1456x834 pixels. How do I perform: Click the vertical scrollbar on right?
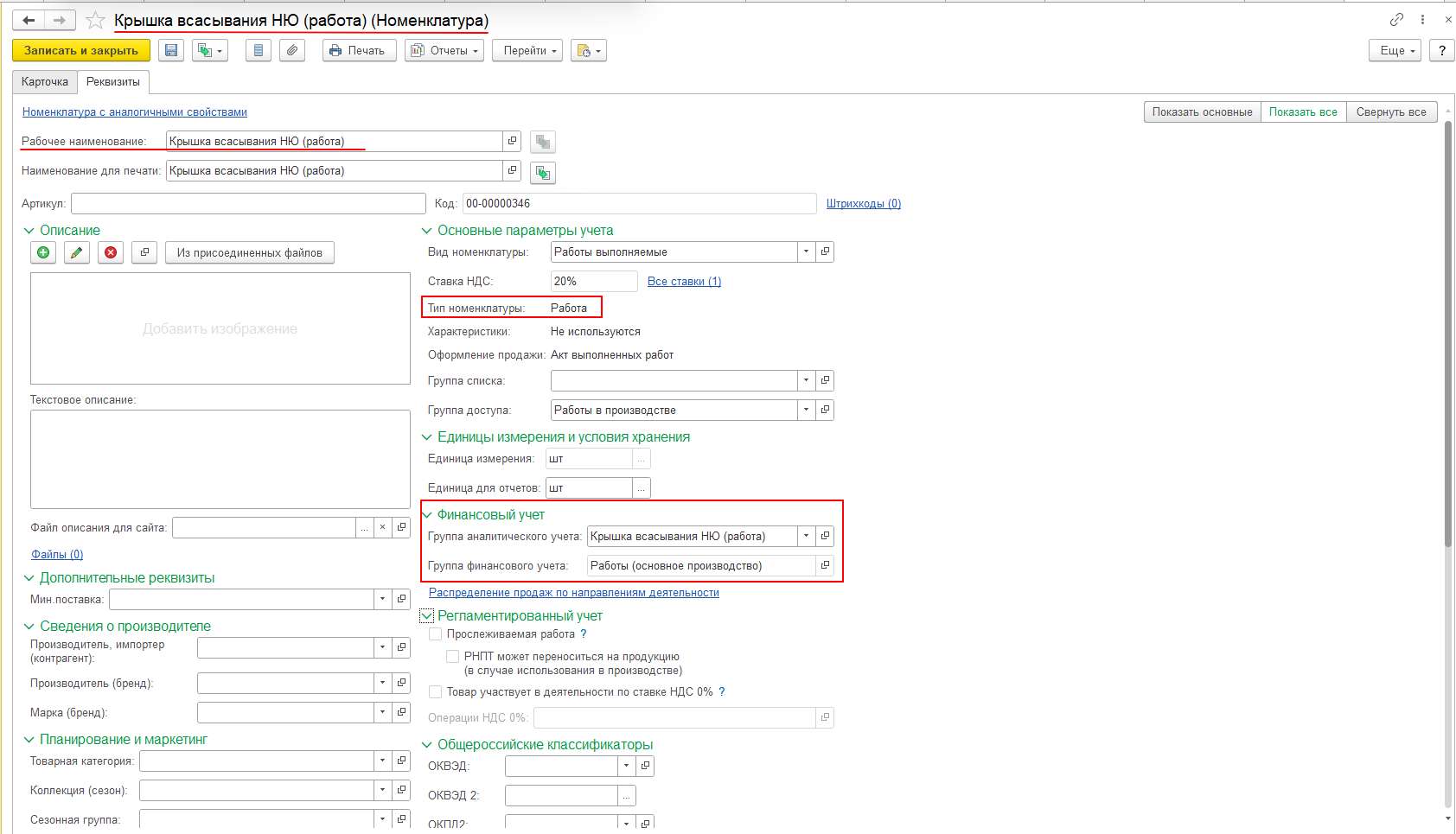[1448, 346]
